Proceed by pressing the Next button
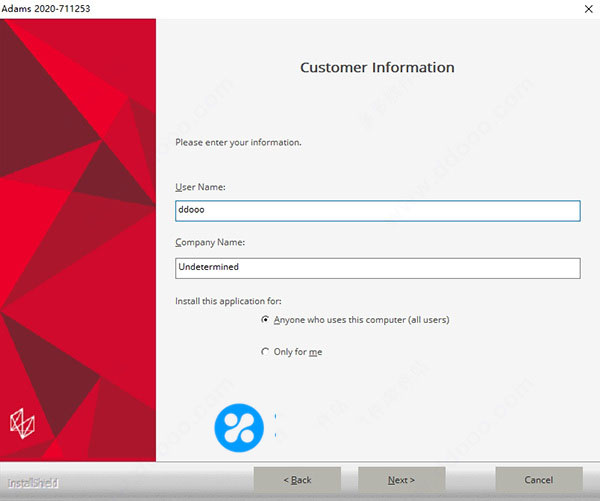 click(401, 480)
